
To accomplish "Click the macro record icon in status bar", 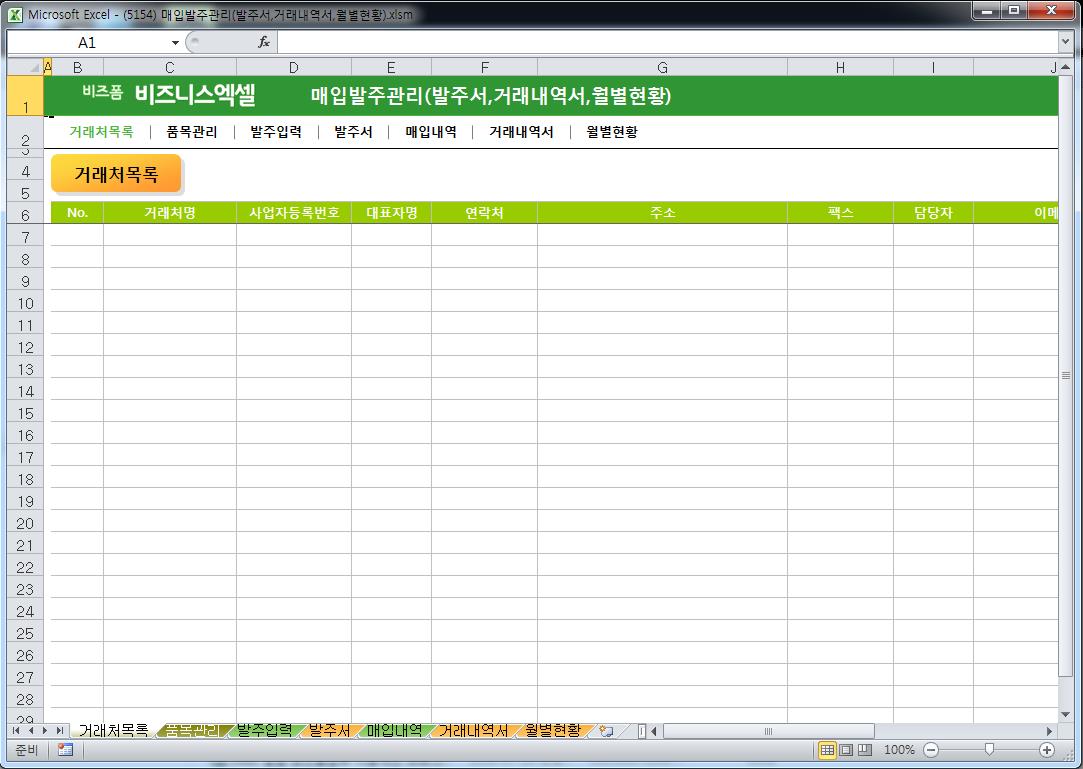I will click(x=65, y=750).
